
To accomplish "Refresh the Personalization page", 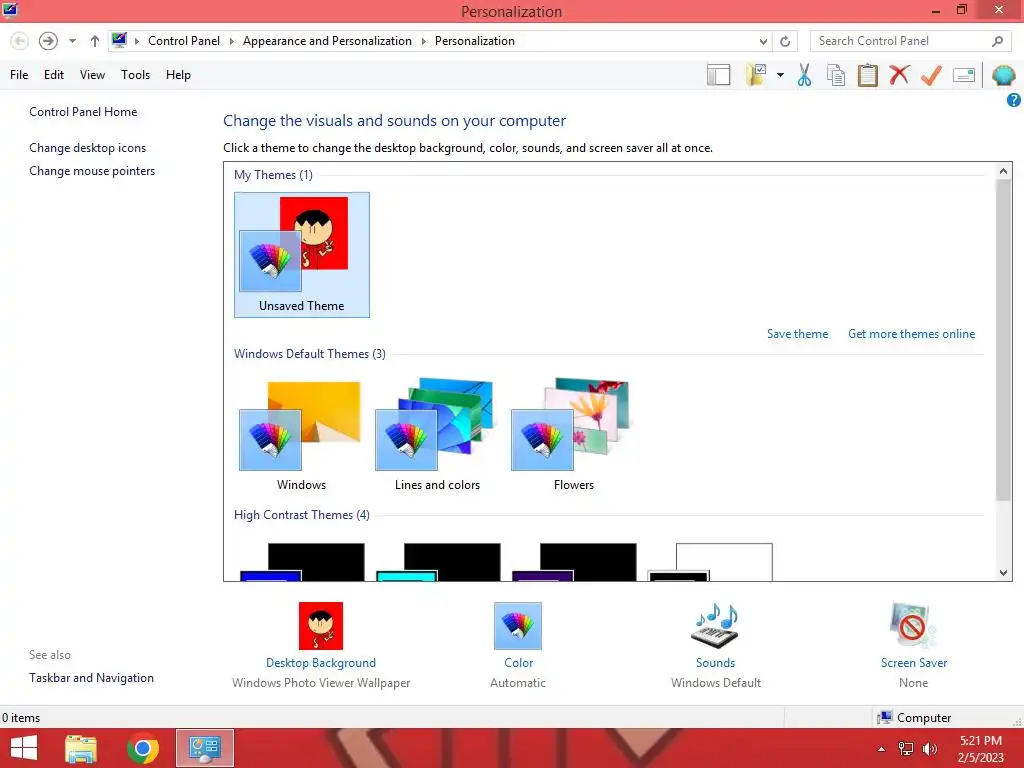I will coord(785,41).
